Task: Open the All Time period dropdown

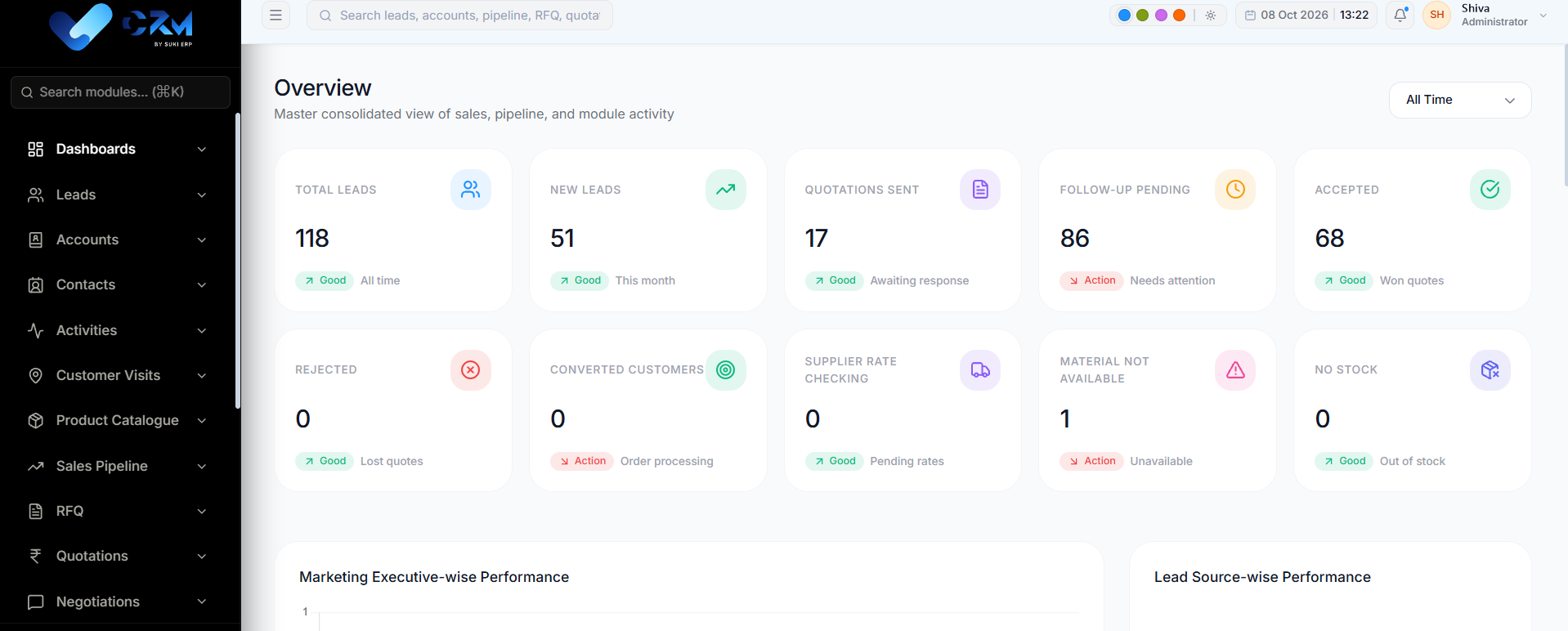Action: tap(1460, 100)
